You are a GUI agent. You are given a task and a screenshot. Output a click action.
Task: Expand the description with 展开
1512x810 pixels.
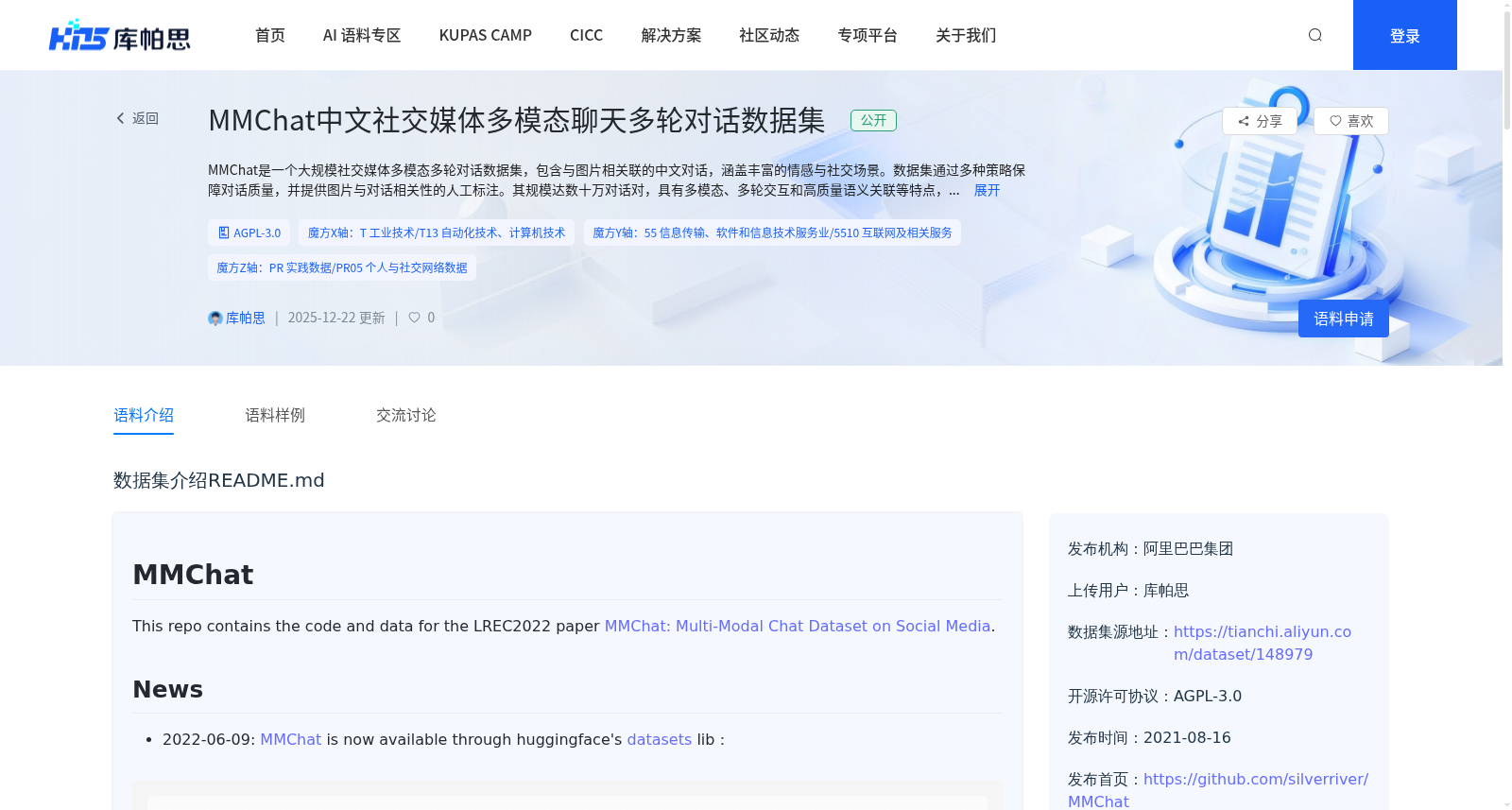(x=987, y=190)
